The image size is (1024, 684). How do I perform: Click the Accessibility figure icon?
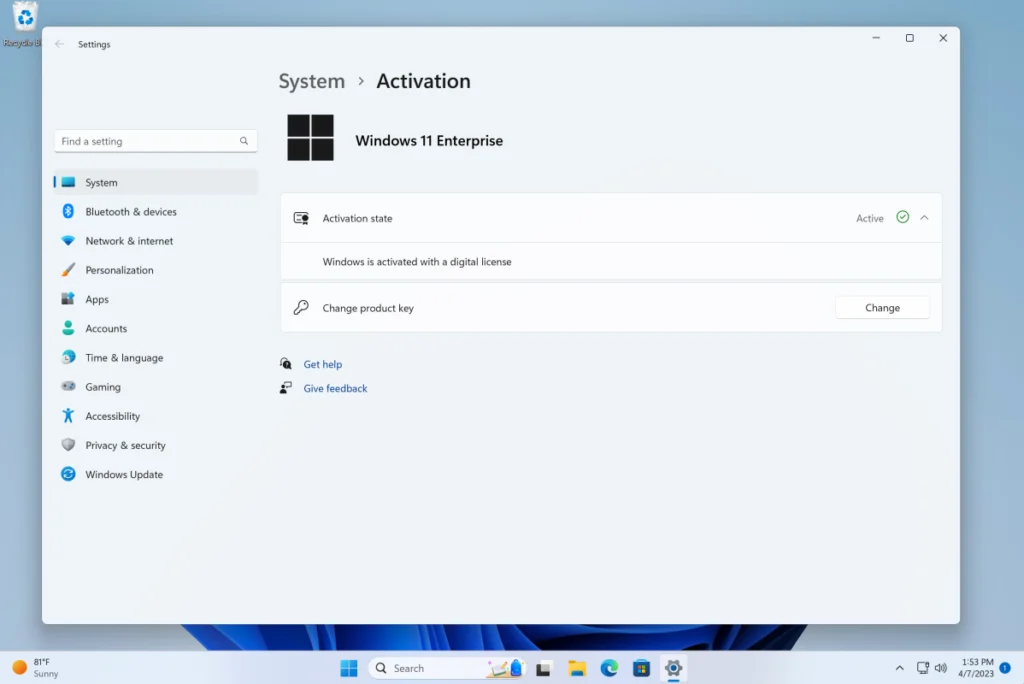[68, 416]
